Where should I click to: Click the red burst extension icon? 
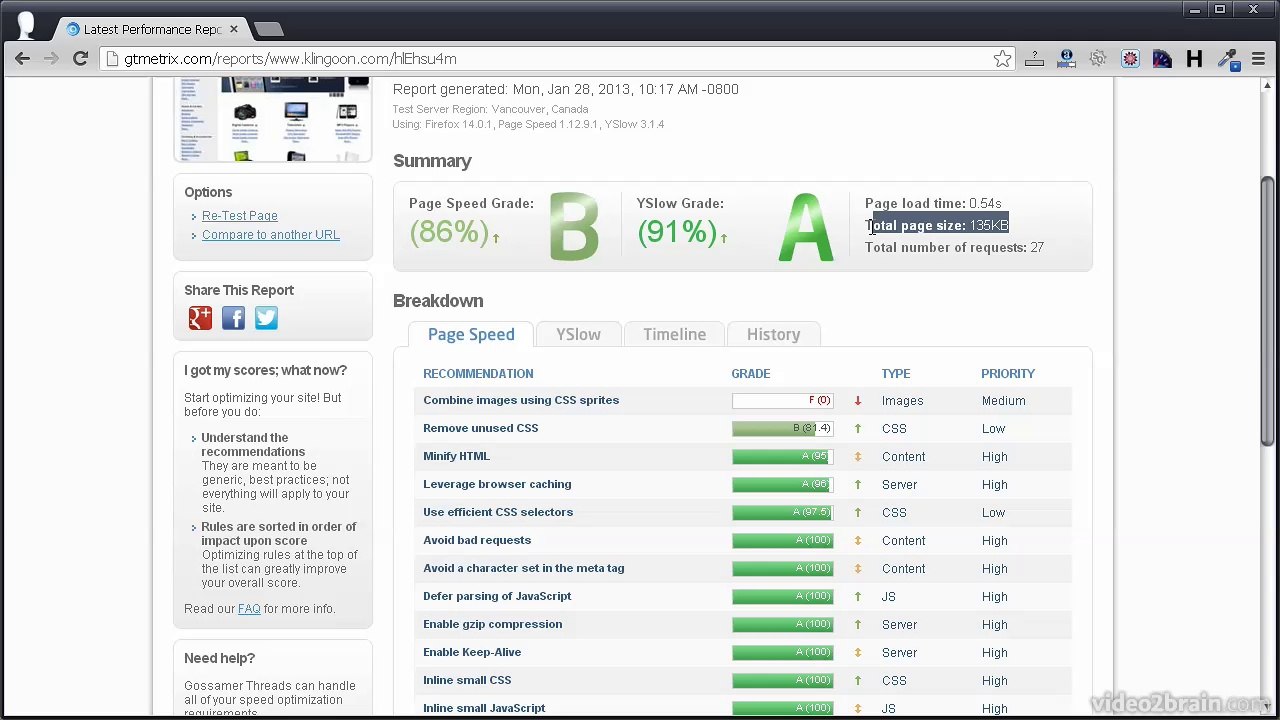[1130, 59]
